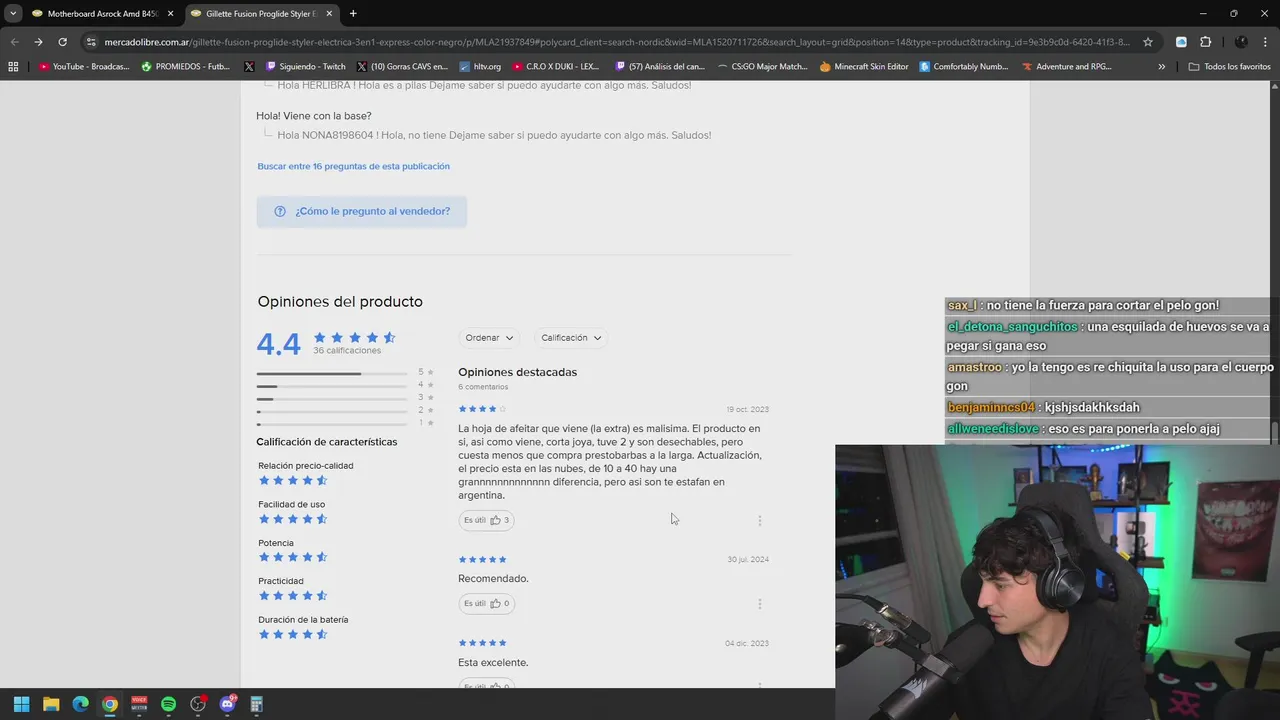Open Spotify from the taskbar
The width and height of the screenshot is (1280, 720).
168,704
